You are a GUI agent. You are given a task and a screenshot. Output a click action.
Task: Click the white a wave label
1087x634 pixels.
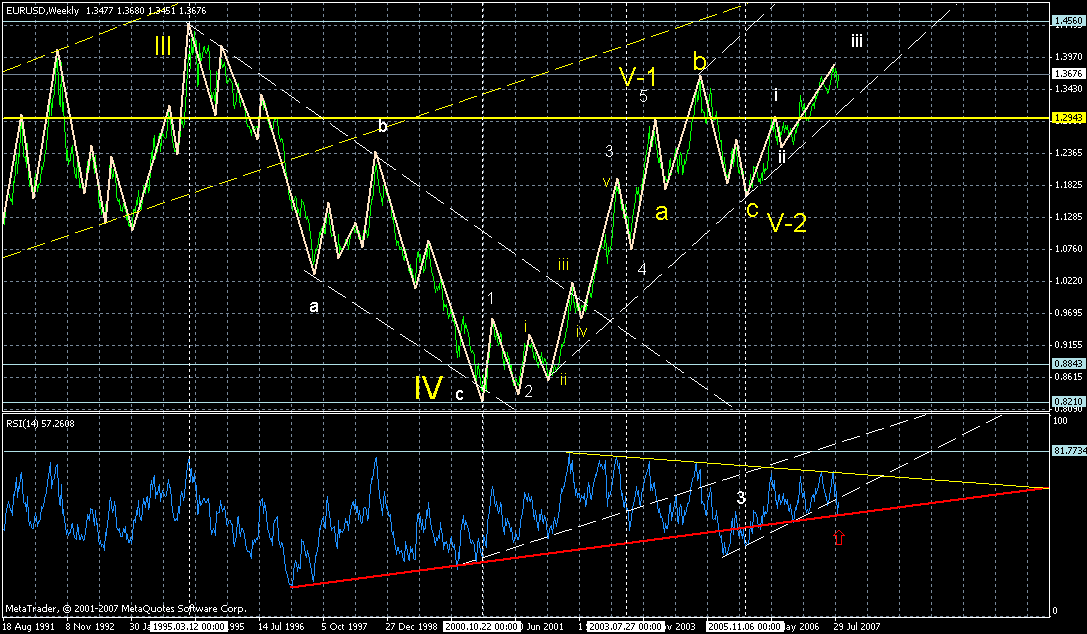314,306
